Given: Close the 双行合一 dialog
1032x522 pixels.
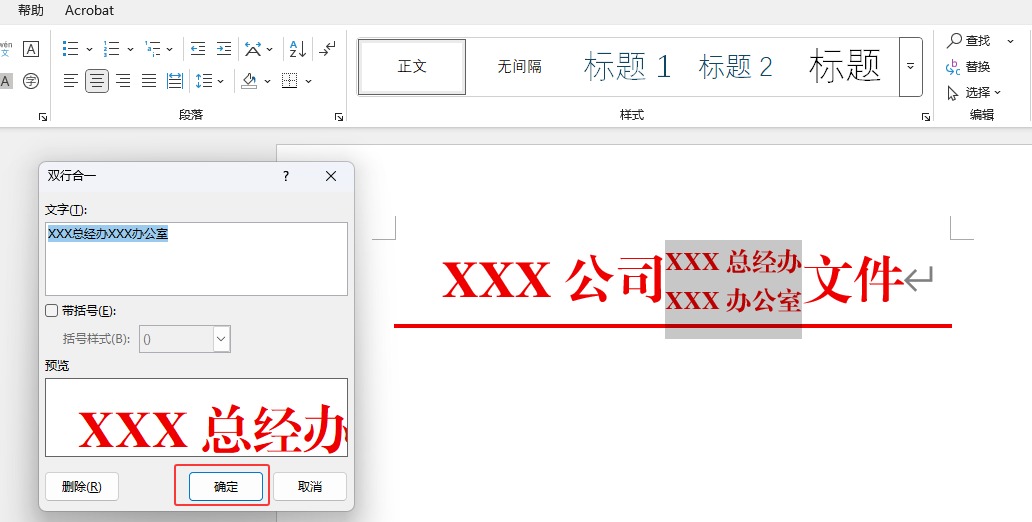Looking at the screenshot, I should [331, 176].
